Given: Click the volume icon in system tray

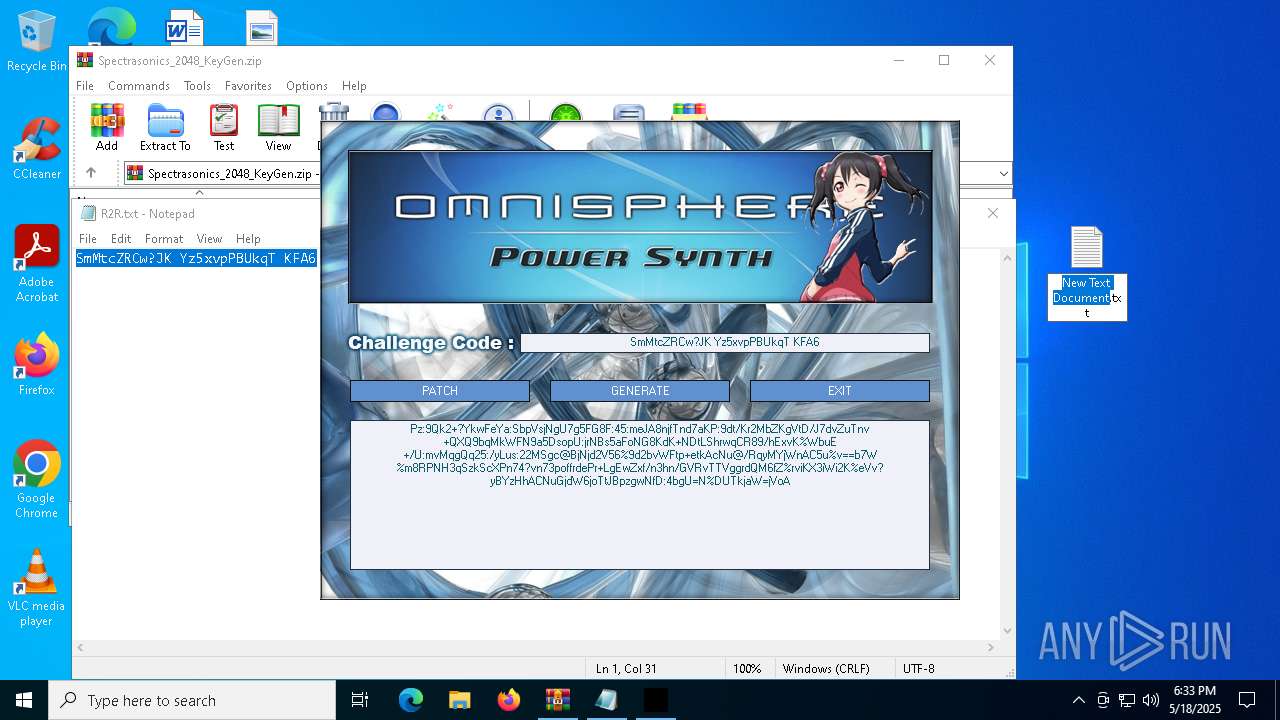Looking at the screenshot, I should pos(1151,700).
